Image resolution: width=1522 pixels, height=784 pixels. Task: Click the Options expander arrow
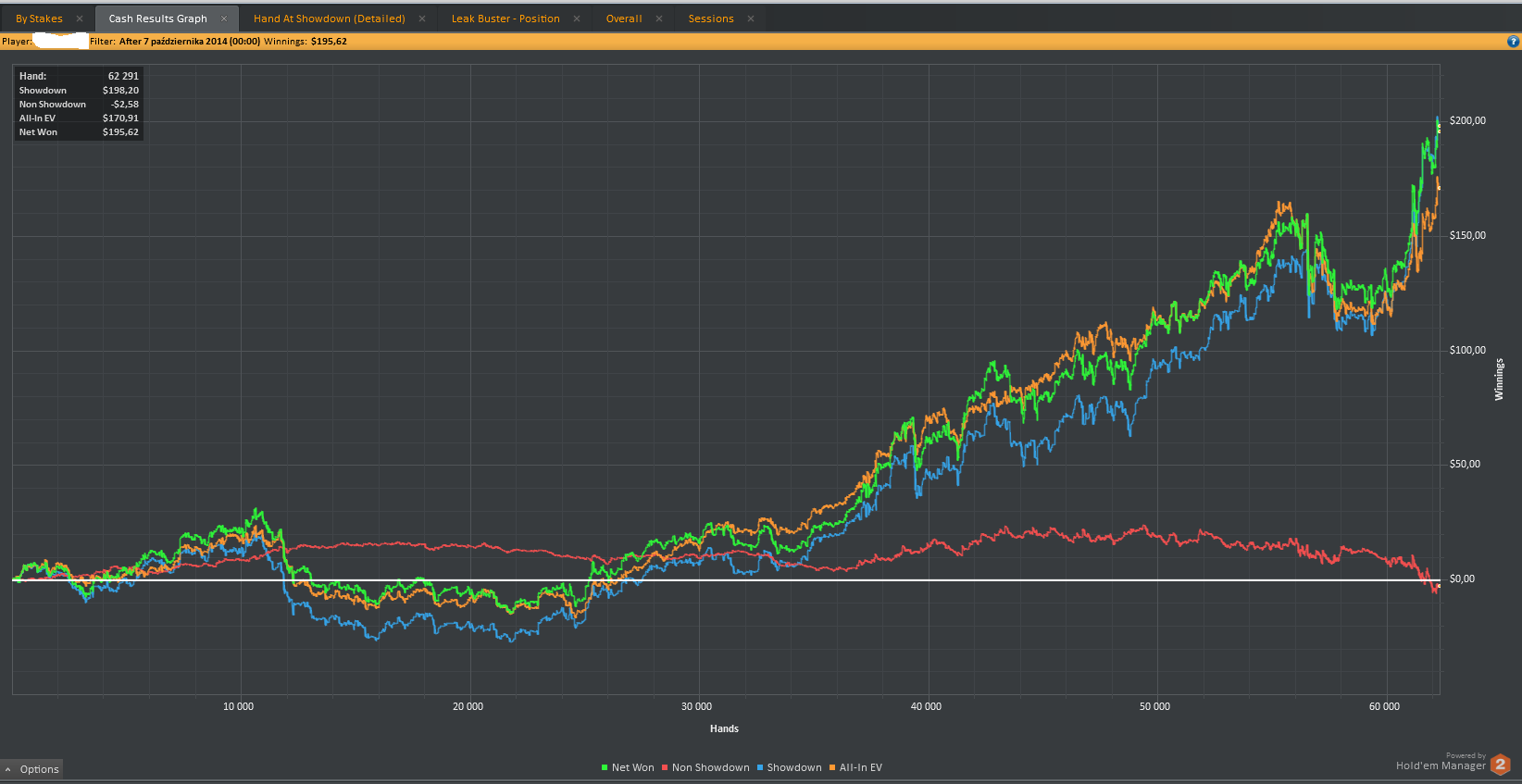point(8,769)
